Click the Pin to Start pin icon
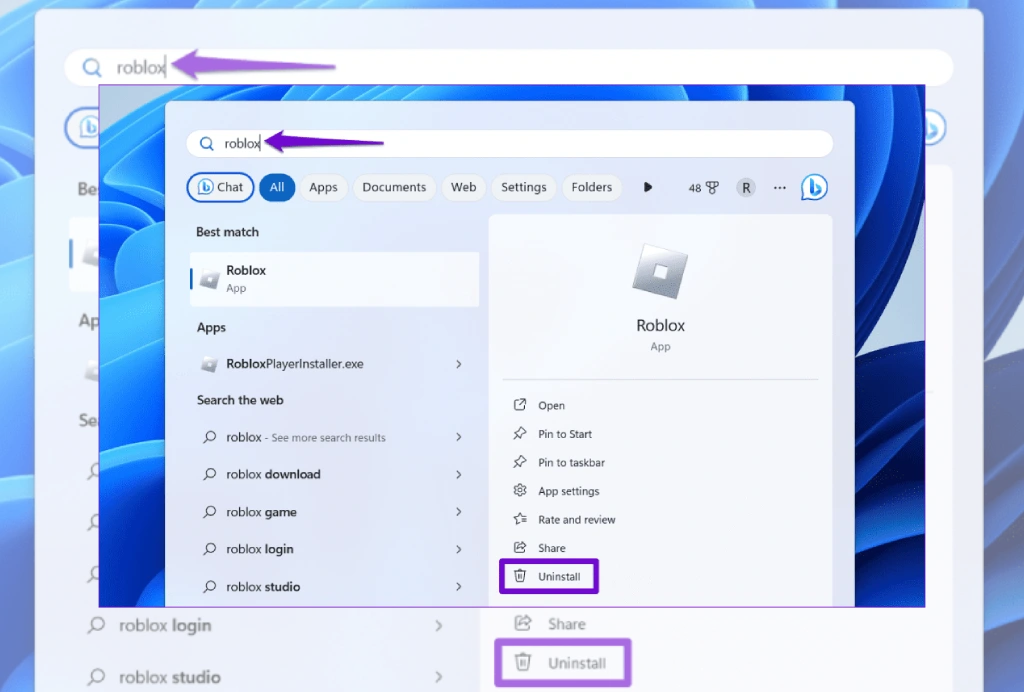This screenshot has width=1024, height=692. click(x=520, y=433)
